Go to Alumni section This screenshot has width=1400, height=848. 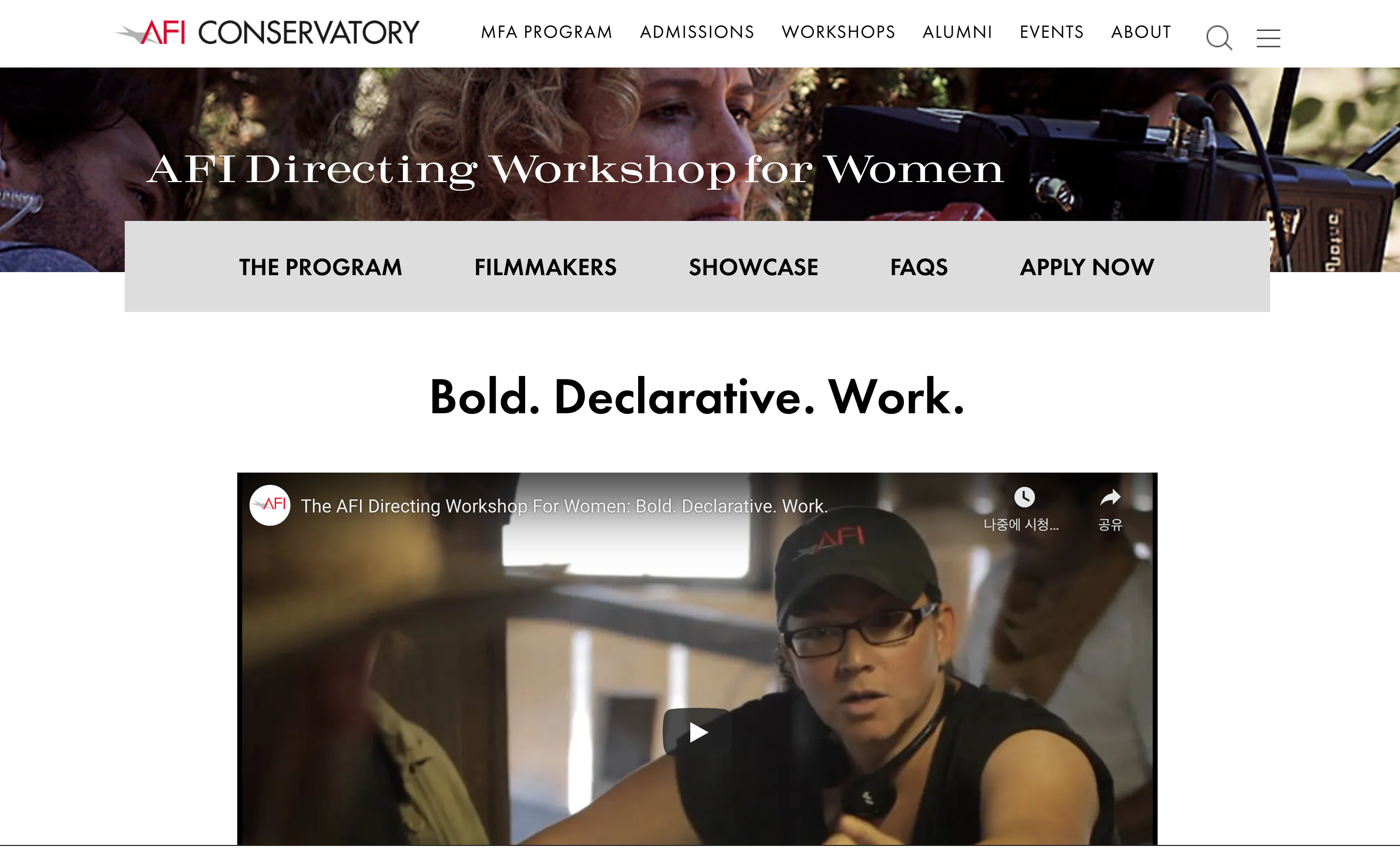point(957,32)
